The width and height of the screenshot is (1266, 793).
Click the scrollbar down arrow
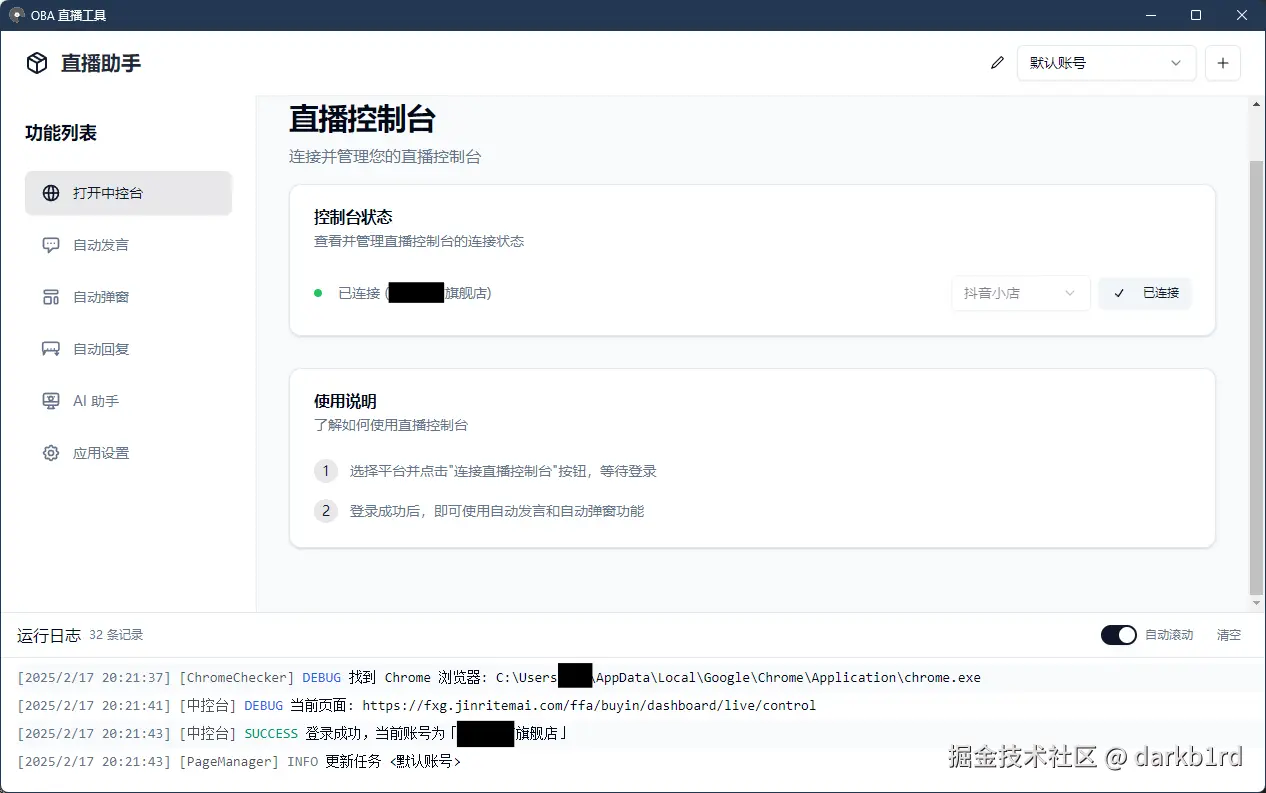(x=1257, y=604)
